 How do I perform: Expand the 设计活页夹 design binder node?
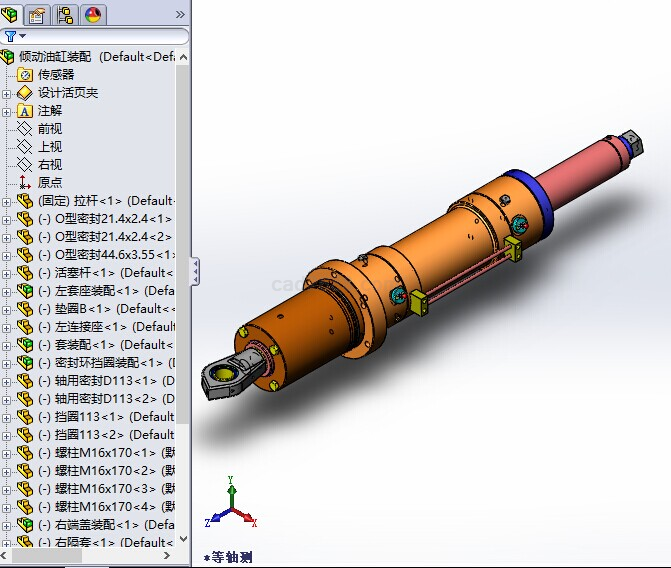click(x=7, y=93)
